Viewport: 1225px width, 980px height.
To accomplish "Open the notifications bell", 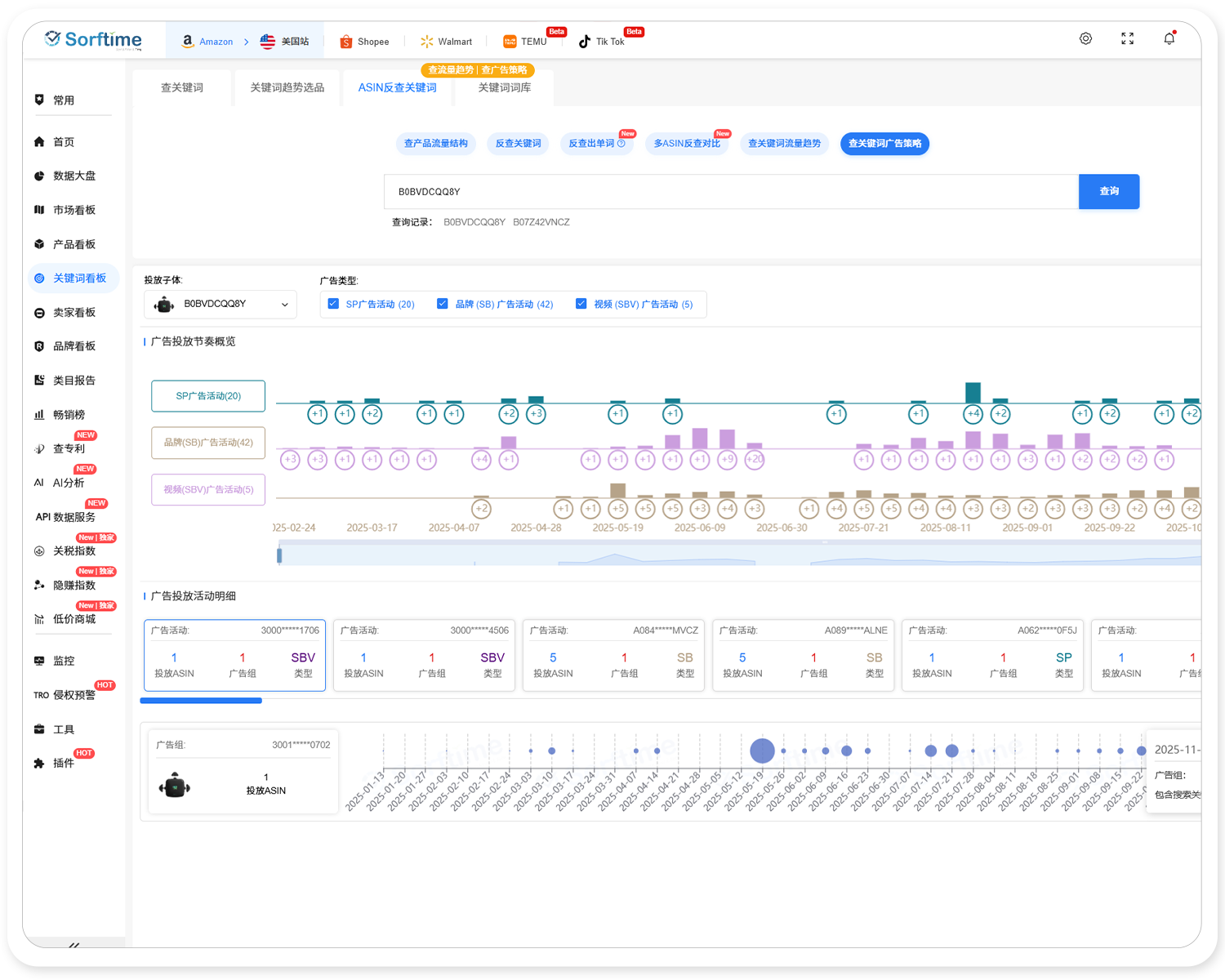I will tap(1169, 38).
